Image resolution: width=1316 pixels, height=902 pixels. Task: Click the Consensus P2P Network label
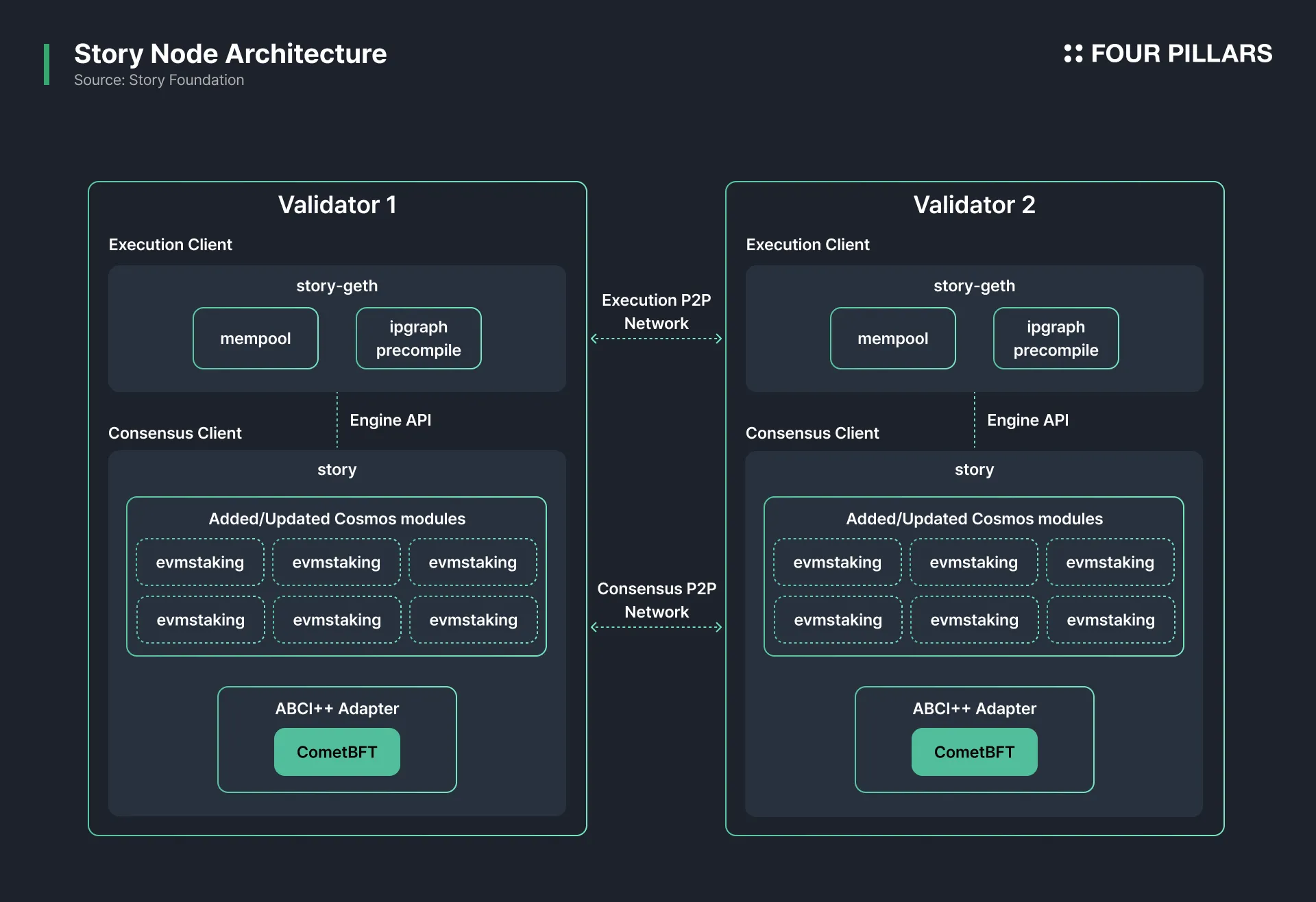657,600
